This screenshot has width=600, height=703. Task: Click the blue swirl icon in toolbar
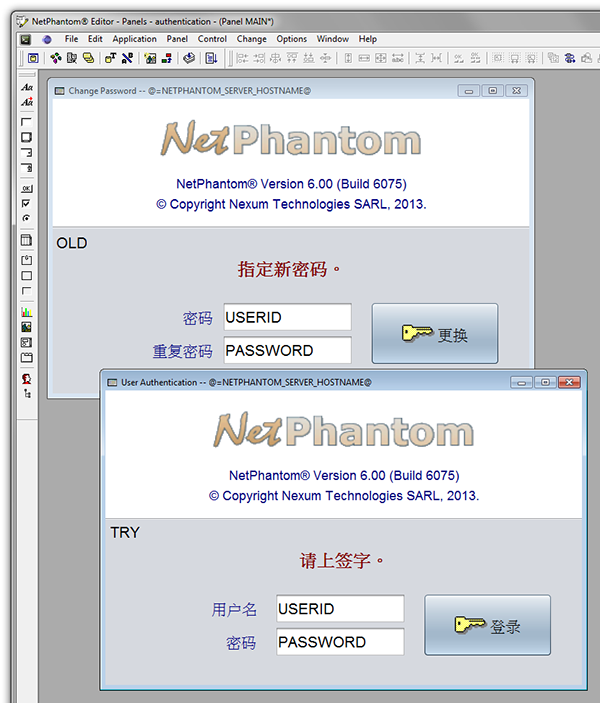(x=570, y=58)
